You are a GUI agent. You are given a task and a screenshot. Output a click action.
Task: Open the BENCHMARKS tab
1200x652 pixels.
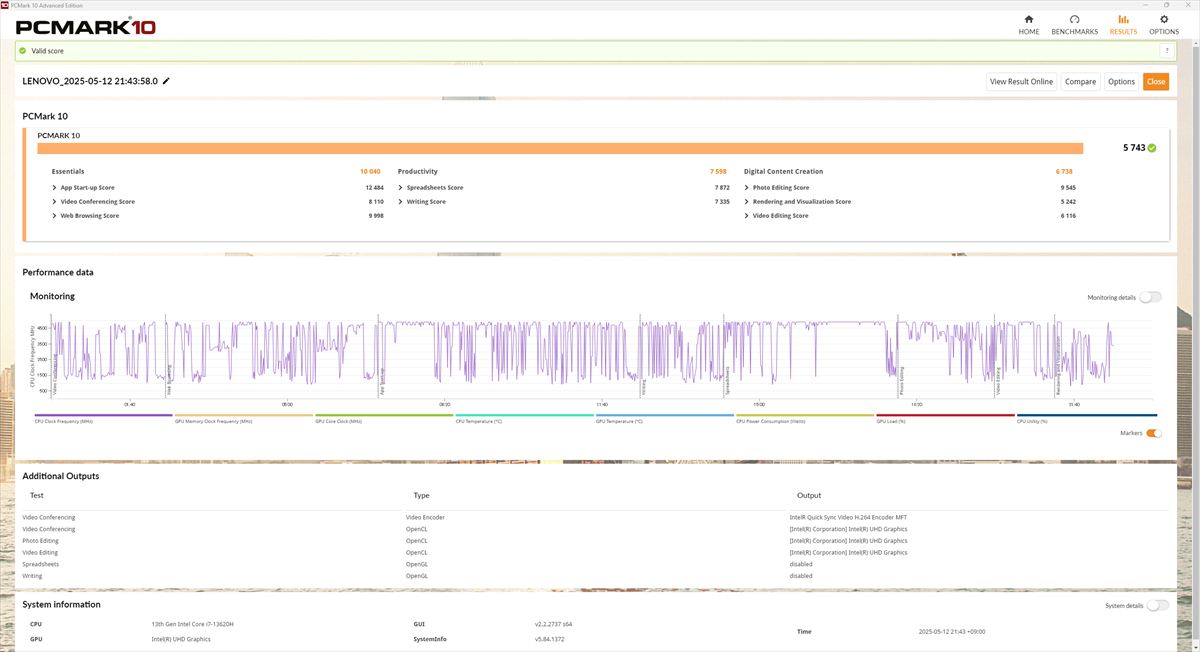[1075, 25]
